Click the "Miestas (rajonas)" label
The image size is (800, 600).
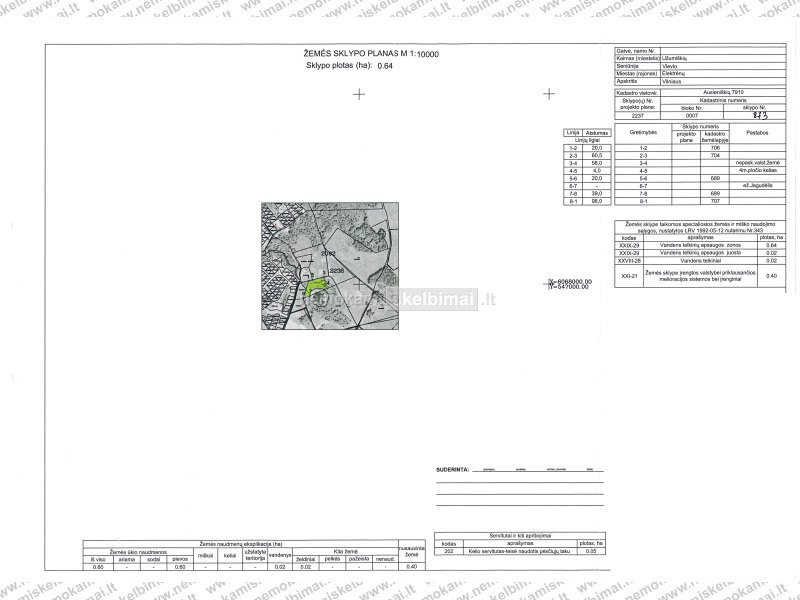(x=637, y=73)
